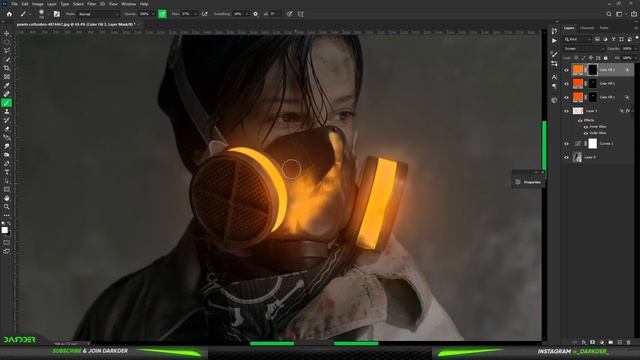Image resolution: width=640 pixels, height=360 pixels.
Task: Click the Search icon in options bar
Action: click(609, 14)
